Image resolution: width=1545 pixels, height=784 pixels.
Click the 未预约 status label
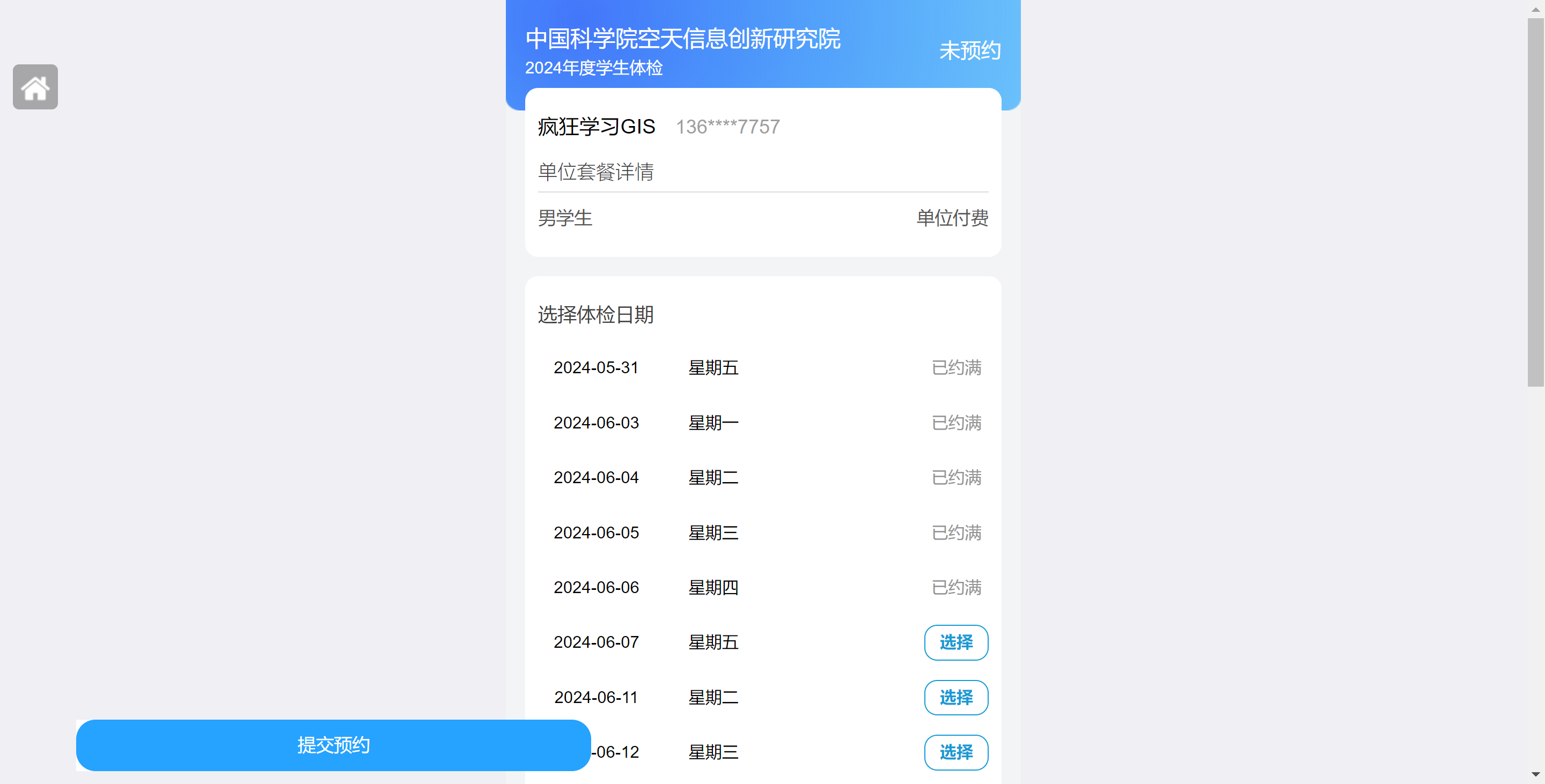click(969, 51)
